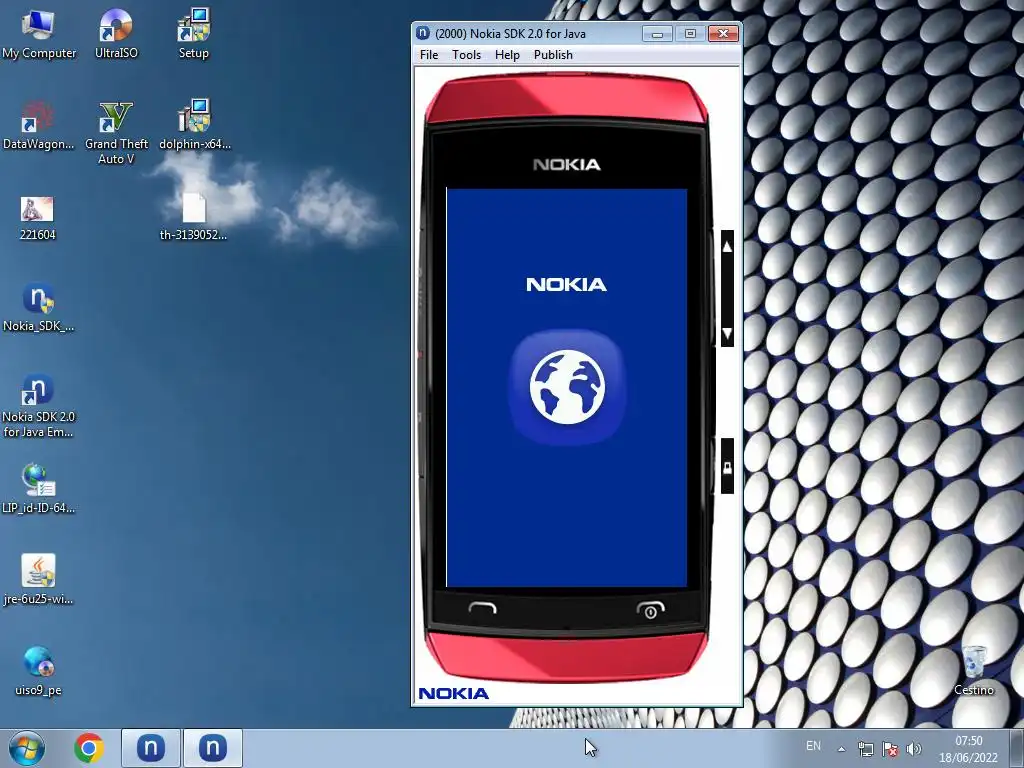This screenshot has height=768, width=1024.
Task: Open the volume speaker tray icon
Action: coord(914,749)
